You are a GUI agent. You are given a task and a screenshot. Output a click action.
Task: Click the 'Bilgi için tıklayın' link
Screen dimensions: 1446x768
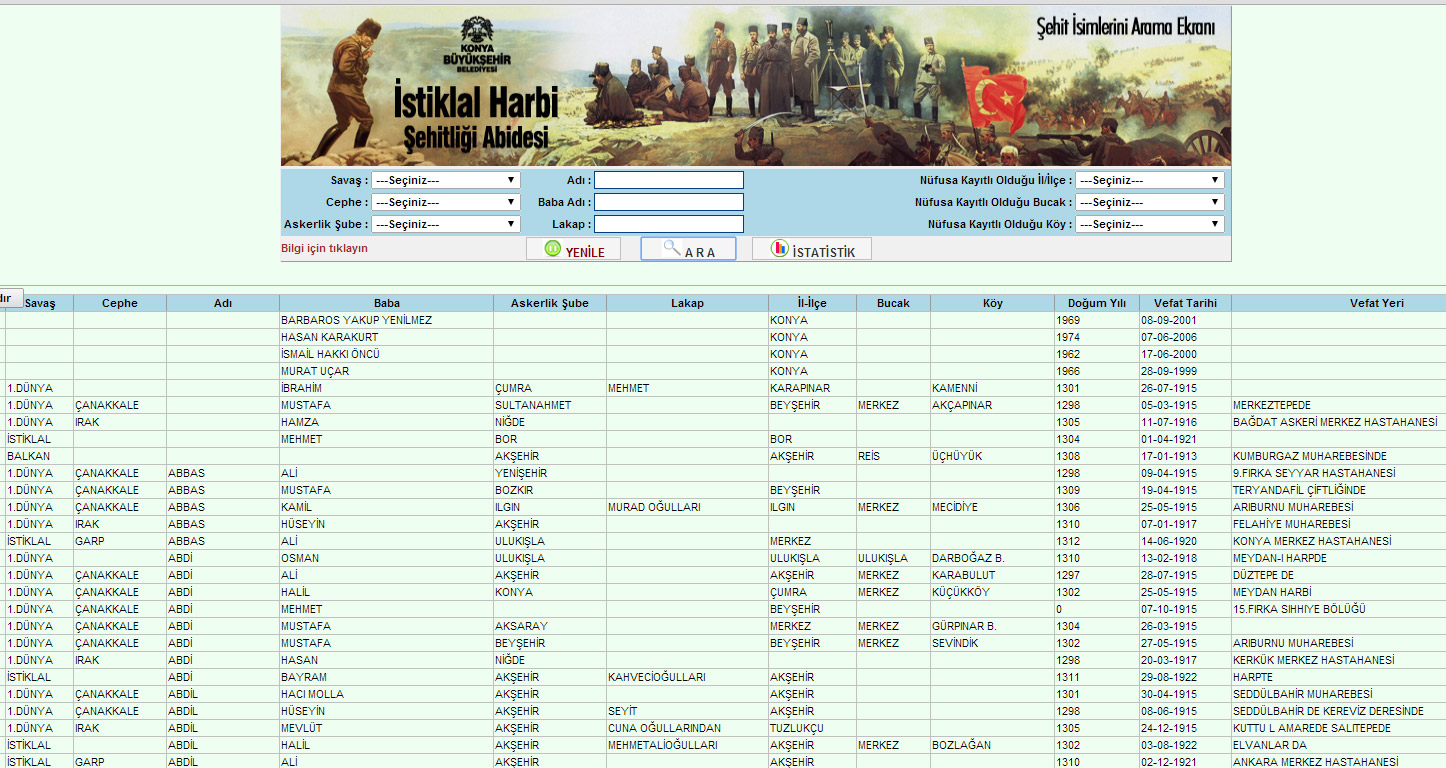click(x=324, y=248)
